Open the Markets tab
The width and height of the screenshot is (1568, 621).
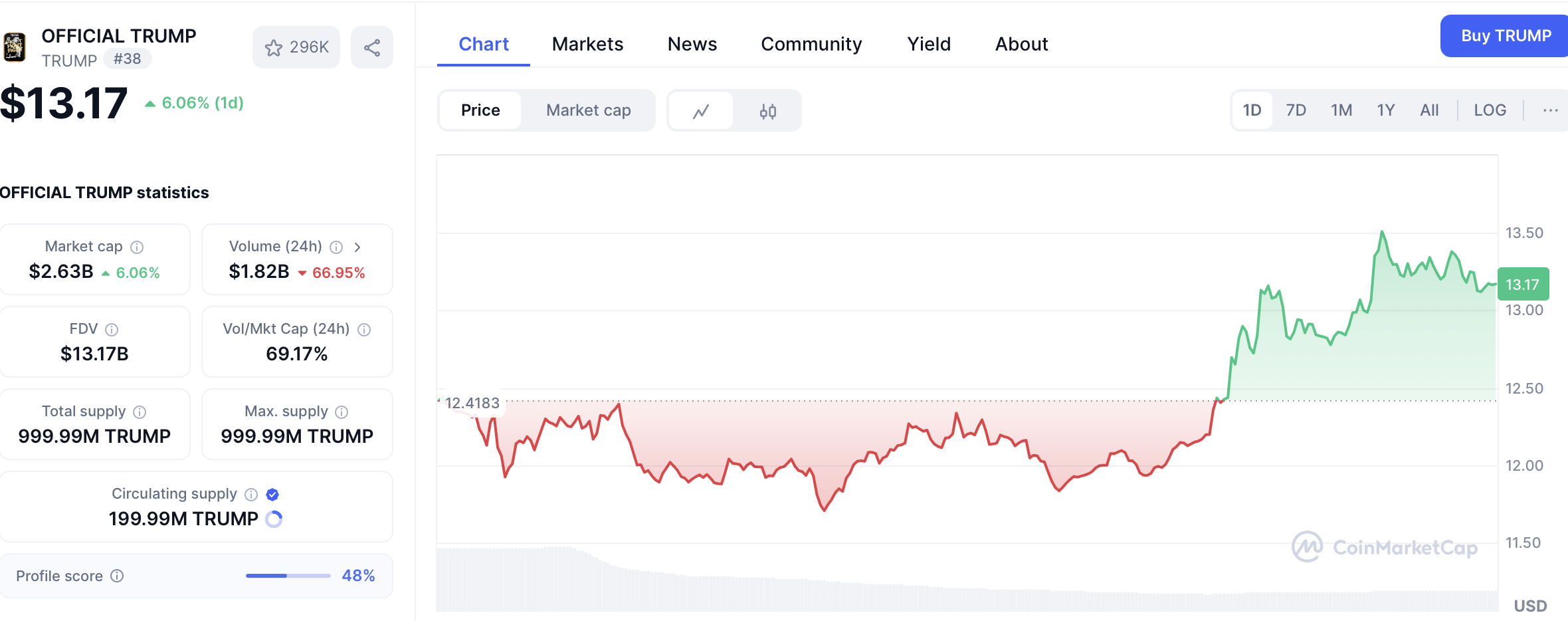click(587, 44)
